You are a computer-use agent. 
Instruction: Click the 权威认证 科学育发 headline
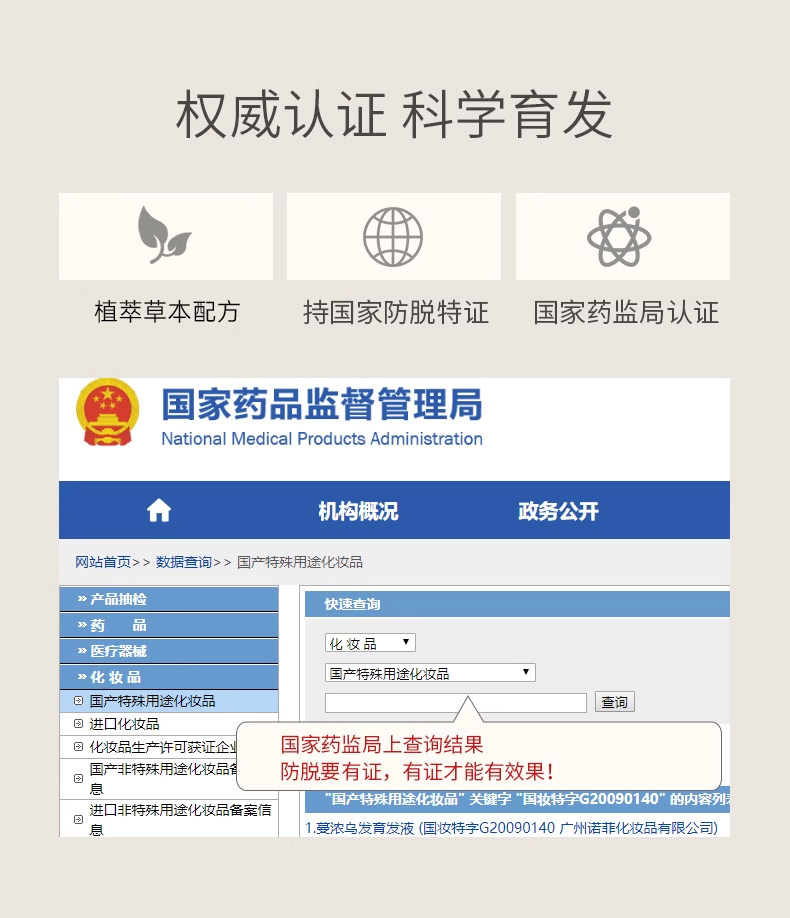click(394, 115)
